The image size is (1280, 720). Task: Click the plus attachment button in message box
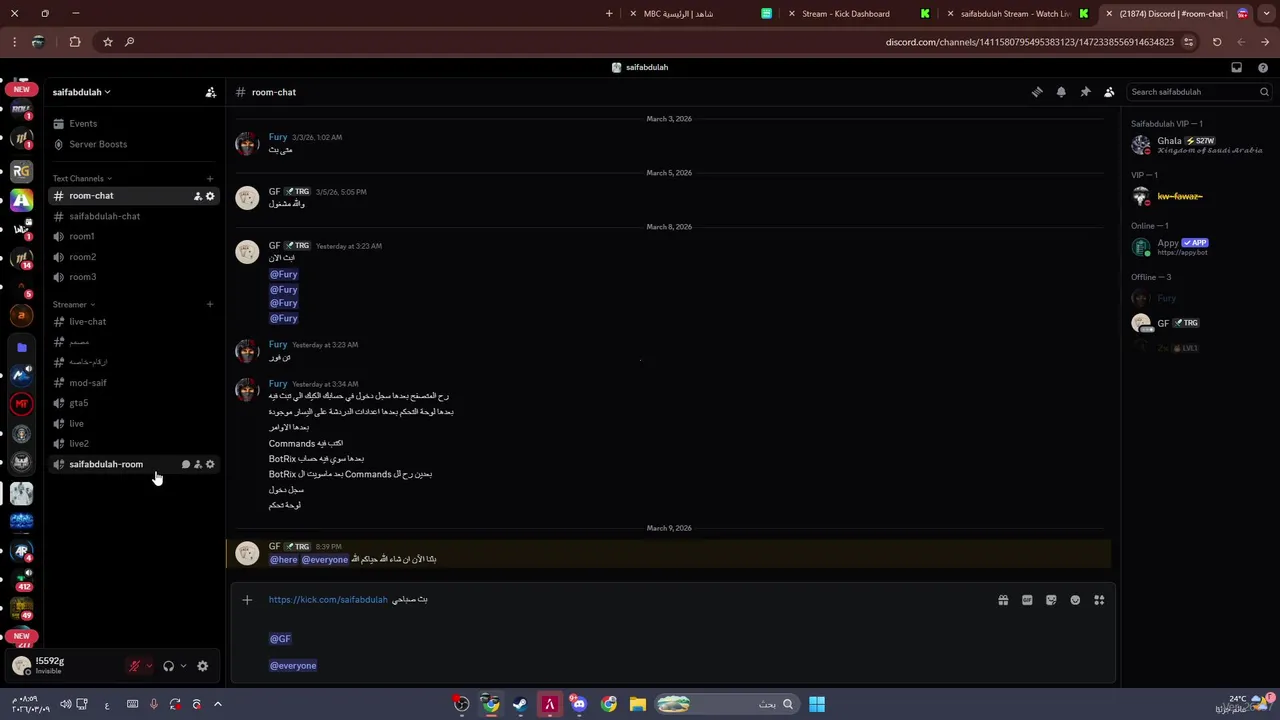(247, 600)
